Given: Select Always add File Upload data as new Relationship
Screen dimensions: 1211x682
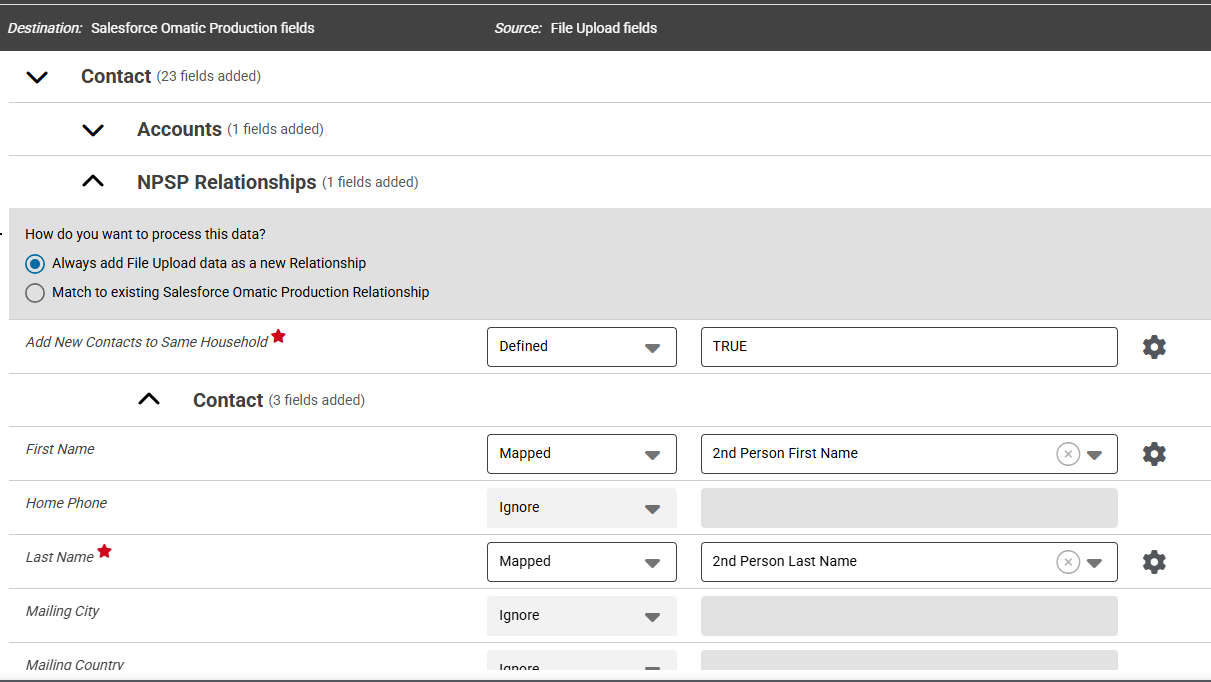Looking at the screenshot, I should coord(35,264).
